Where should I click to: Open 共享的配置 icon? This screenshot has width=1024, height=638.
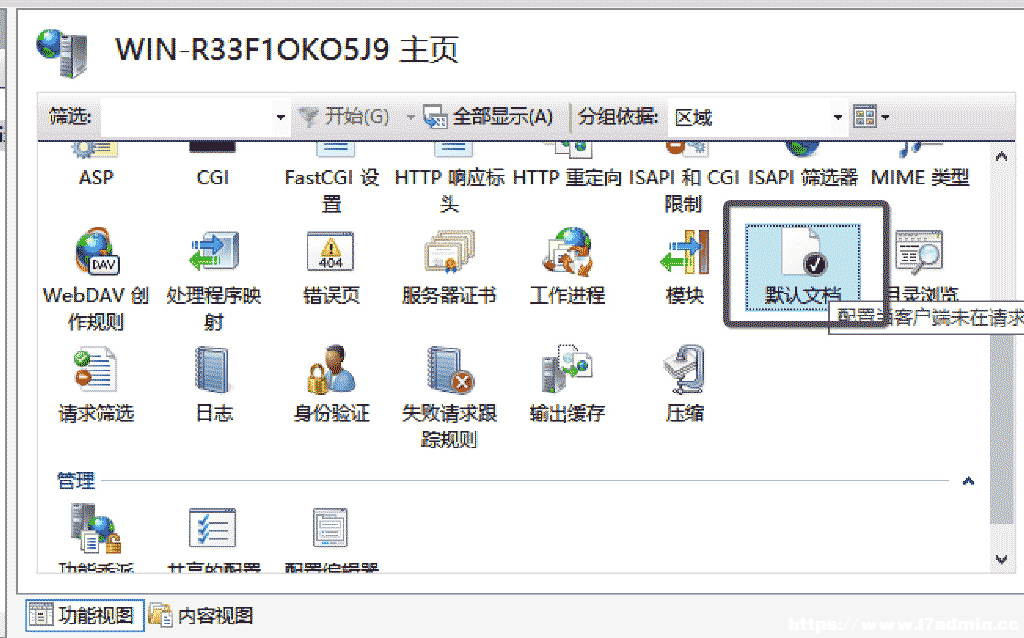(213, 528)
